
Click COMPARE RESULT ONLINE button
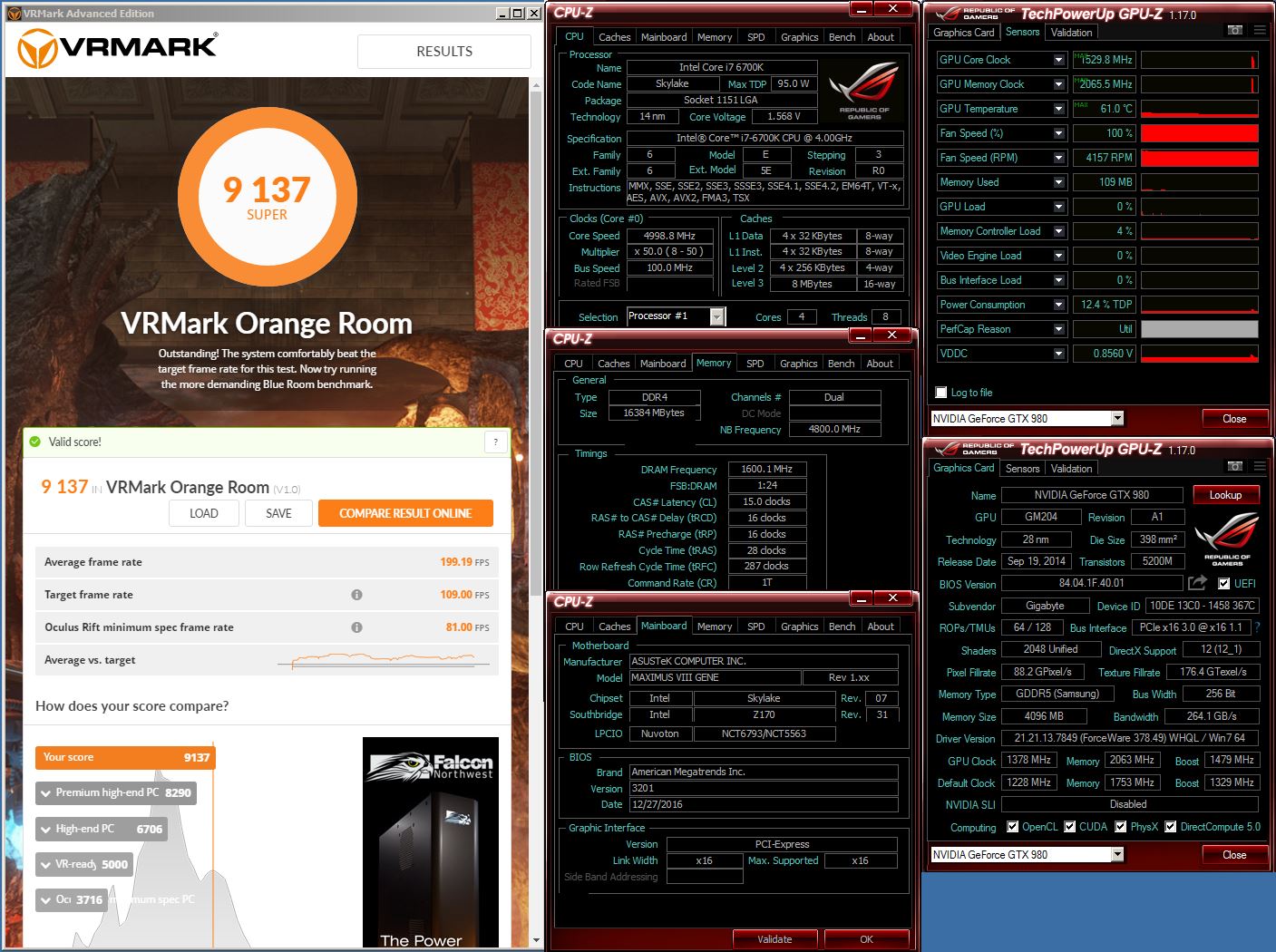point(405,513)
